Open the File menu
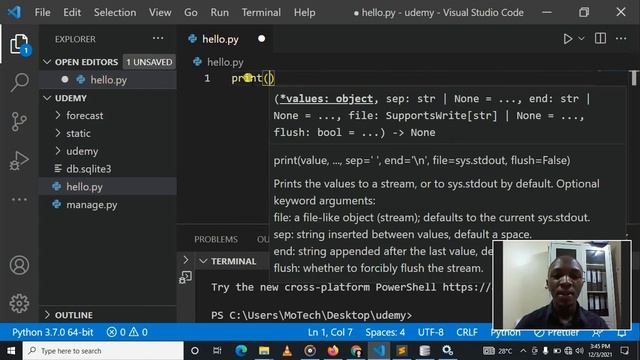The image size is (640, 360). point(42,13)
